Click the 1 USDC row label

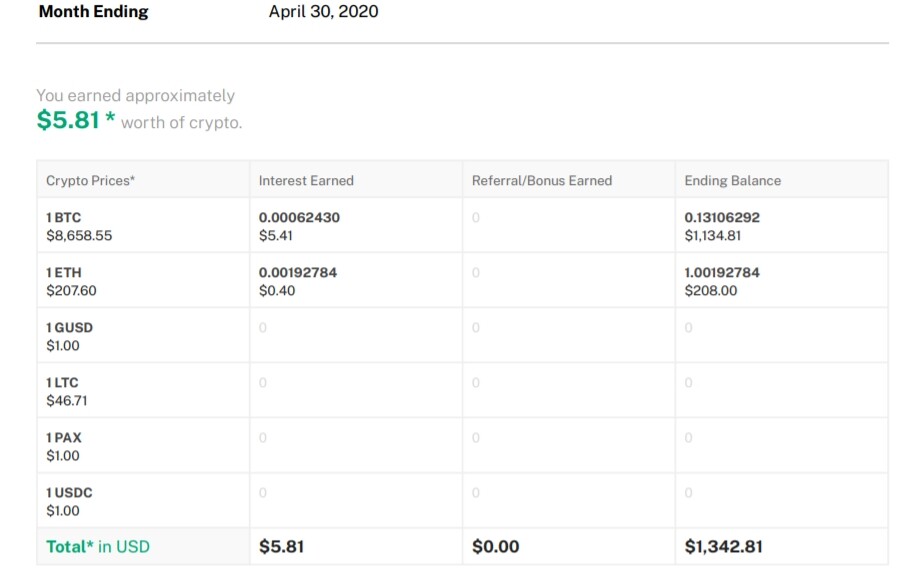tap(69, 492)
